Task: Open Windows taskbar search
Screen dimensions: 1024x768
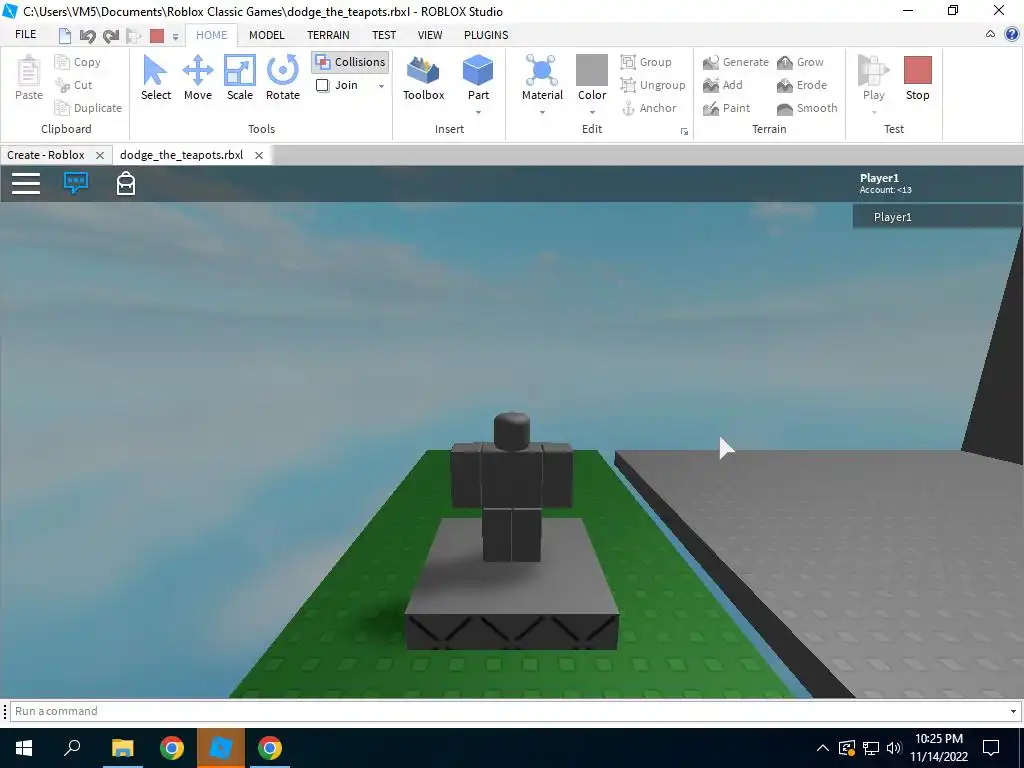Action: point(72,748)
